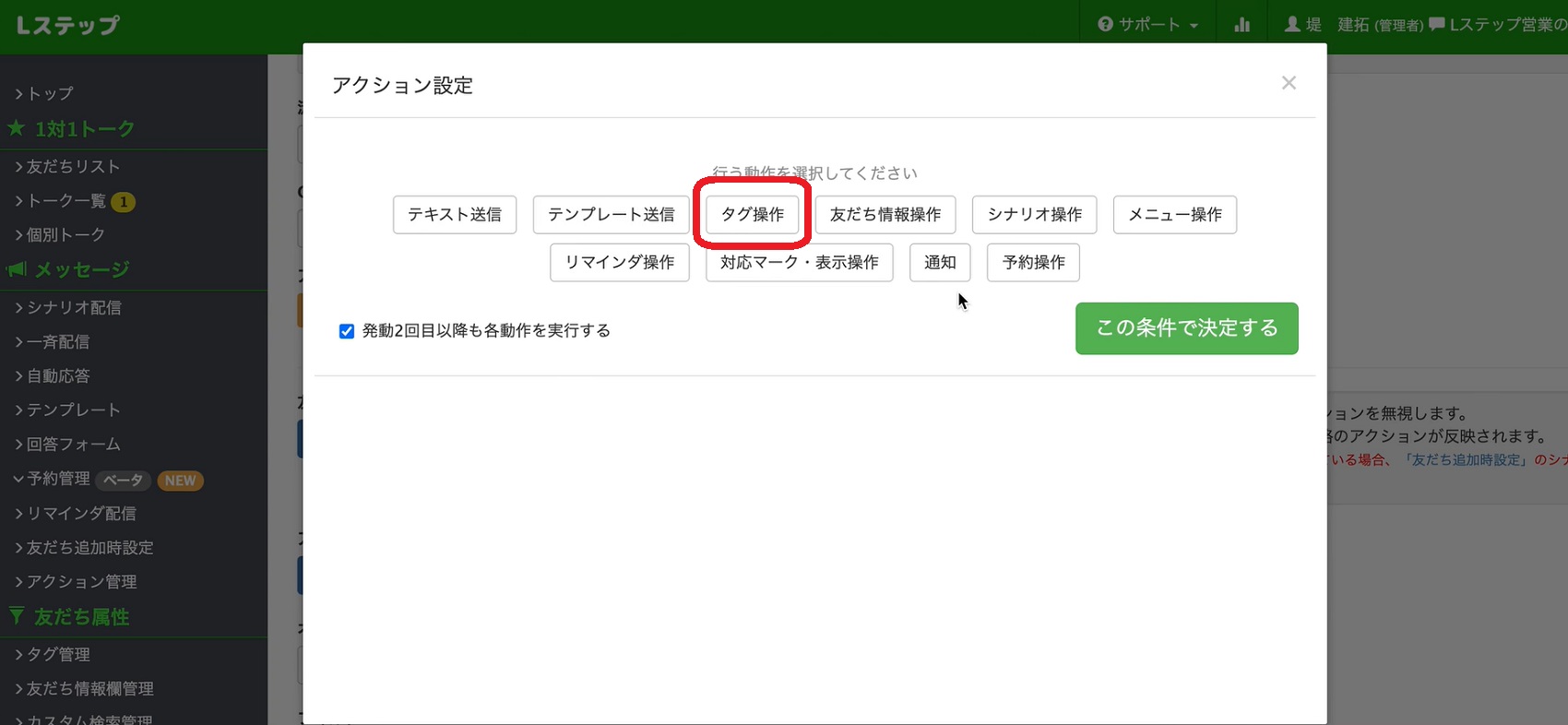
Task: Click the Lステップ営業 chat label in header
Action: (x=1498, y=25)
